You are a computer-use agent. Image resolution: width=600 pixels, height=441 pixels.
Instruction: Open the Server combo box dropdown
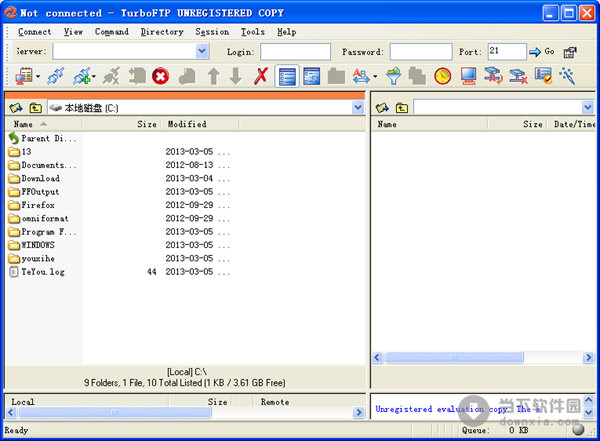point(202,51)
